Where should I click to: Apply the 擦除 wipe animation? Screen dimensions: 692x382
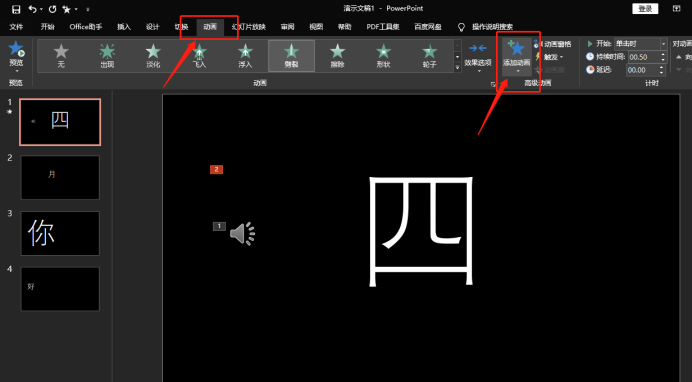pos(337,56)
